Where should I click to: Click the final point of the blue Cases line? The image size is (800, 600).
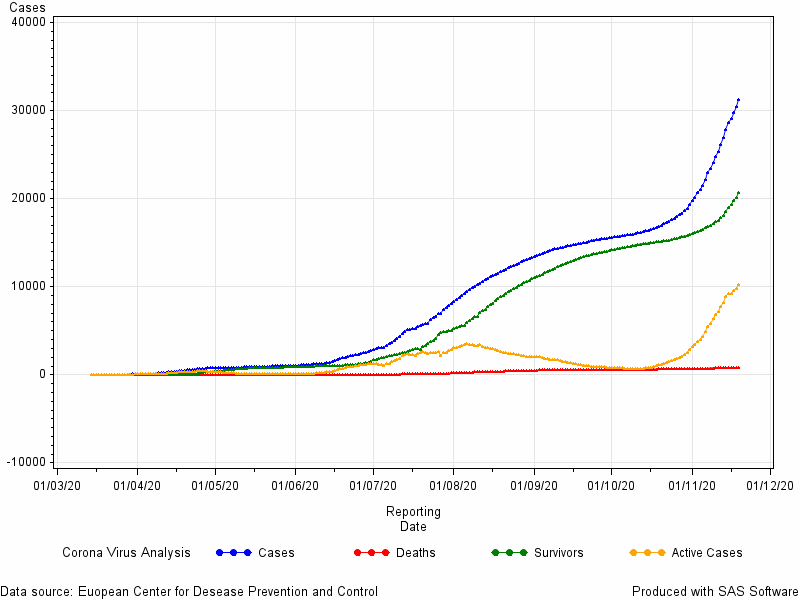(738, 99)
